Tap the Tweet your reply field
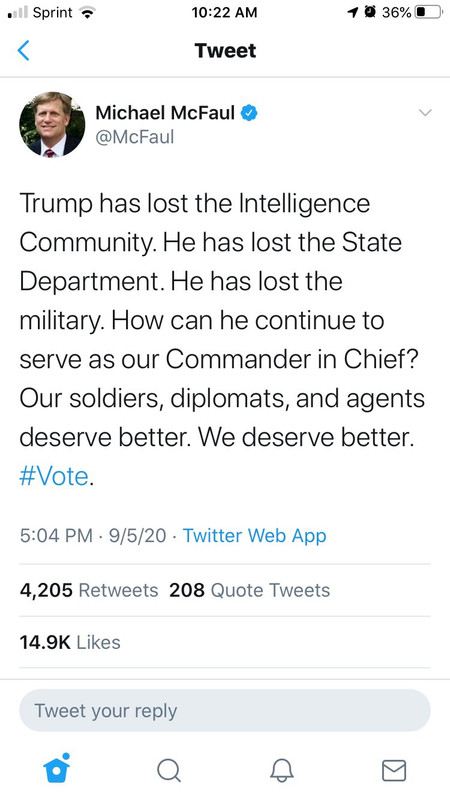This screenshot has width=450, height=800. [x=224, y=711]
